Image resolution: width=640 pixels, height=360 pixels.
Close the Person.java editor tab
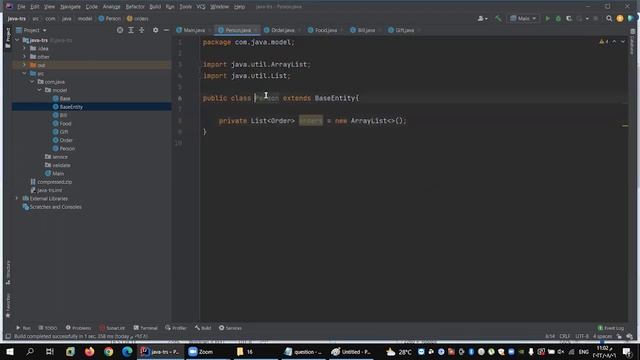point(256,30)
